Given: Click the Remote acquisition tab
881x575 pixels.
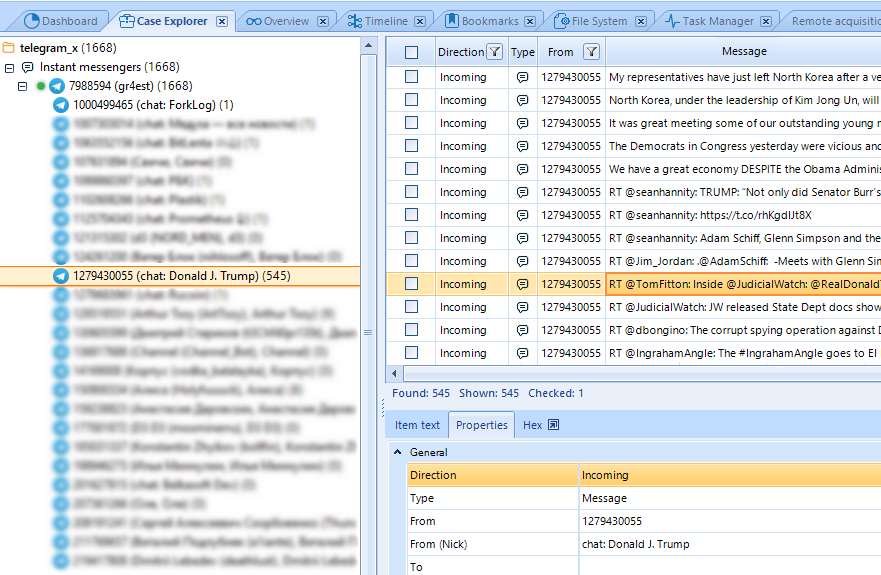Looking at the screenshot, I should [835, 21].
